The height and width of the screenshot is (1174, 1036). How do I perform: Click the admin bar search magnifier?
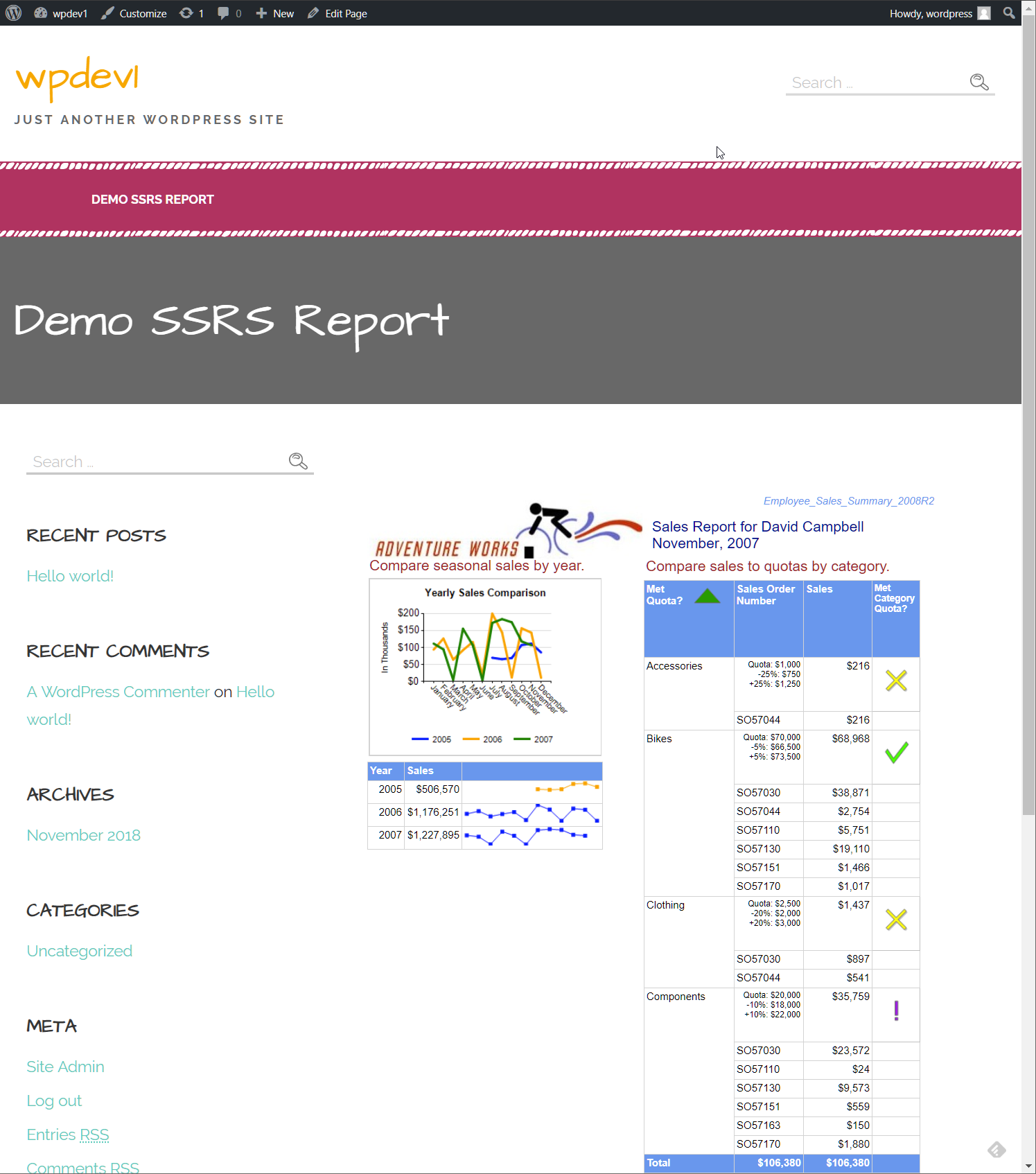click(x=1009, y=13)
